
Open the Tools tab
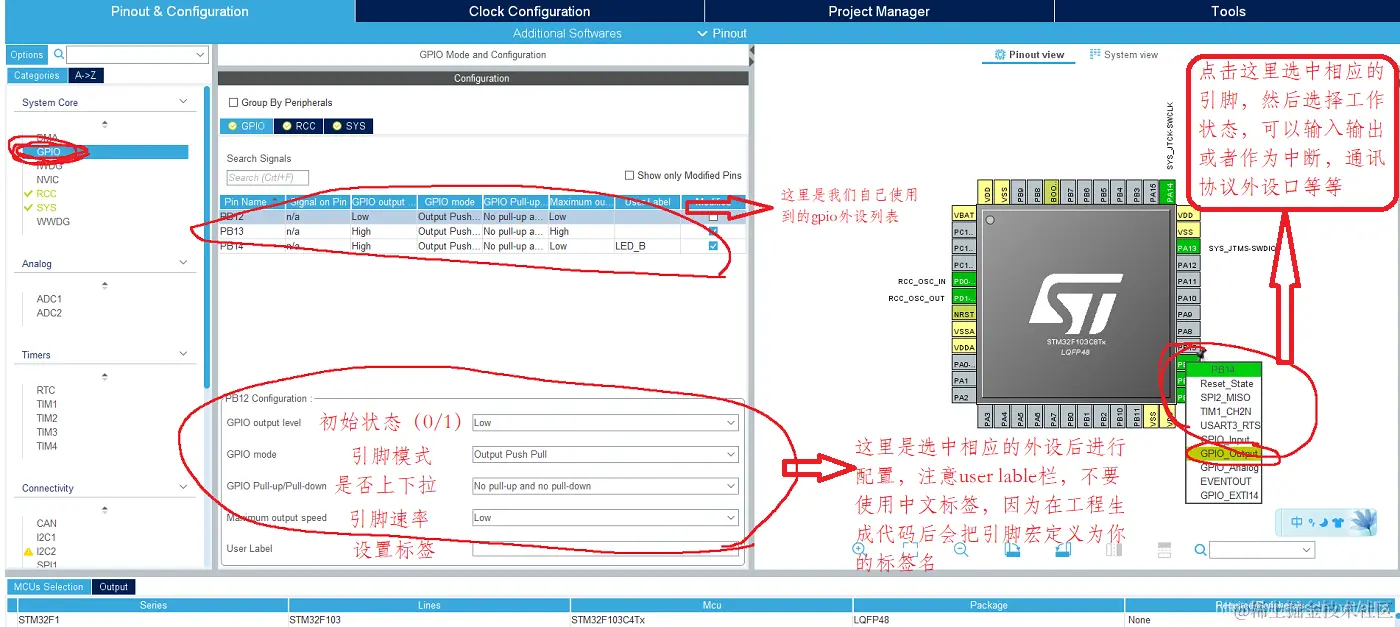[1227, 11]
